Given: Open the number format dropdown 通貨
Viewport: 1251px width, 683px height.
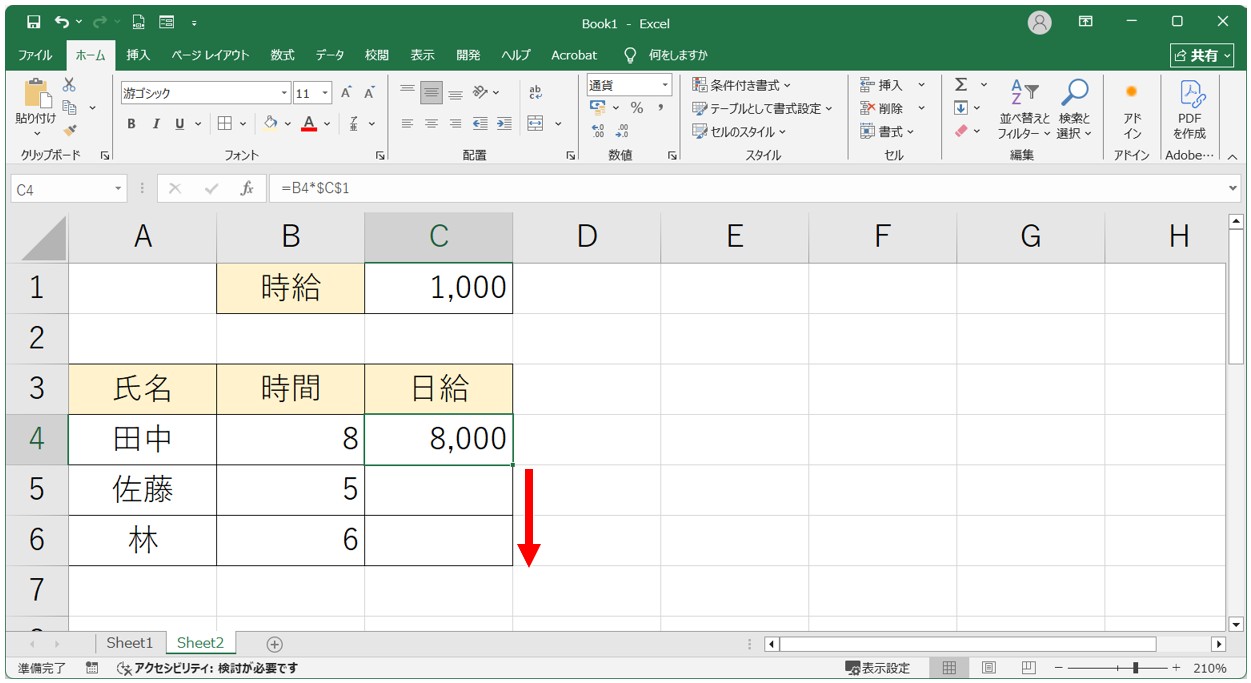Looking at the screenshot, I should pos(665,85).
